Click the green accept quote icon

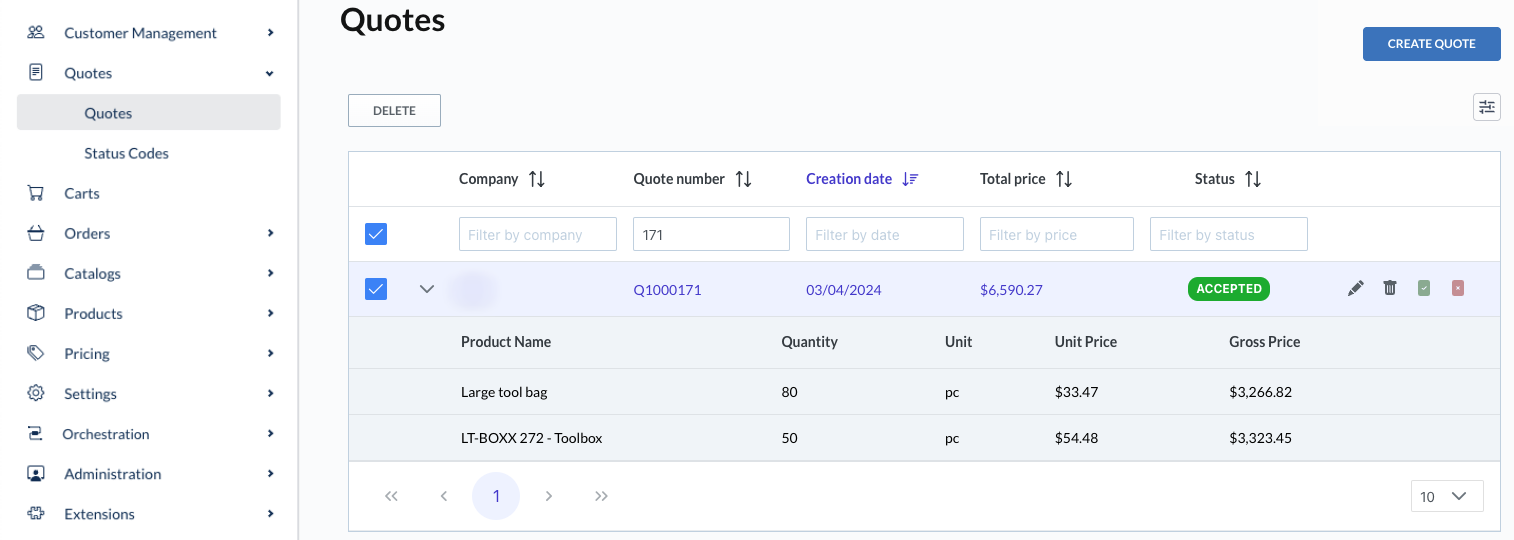(x=1424, y=289)
